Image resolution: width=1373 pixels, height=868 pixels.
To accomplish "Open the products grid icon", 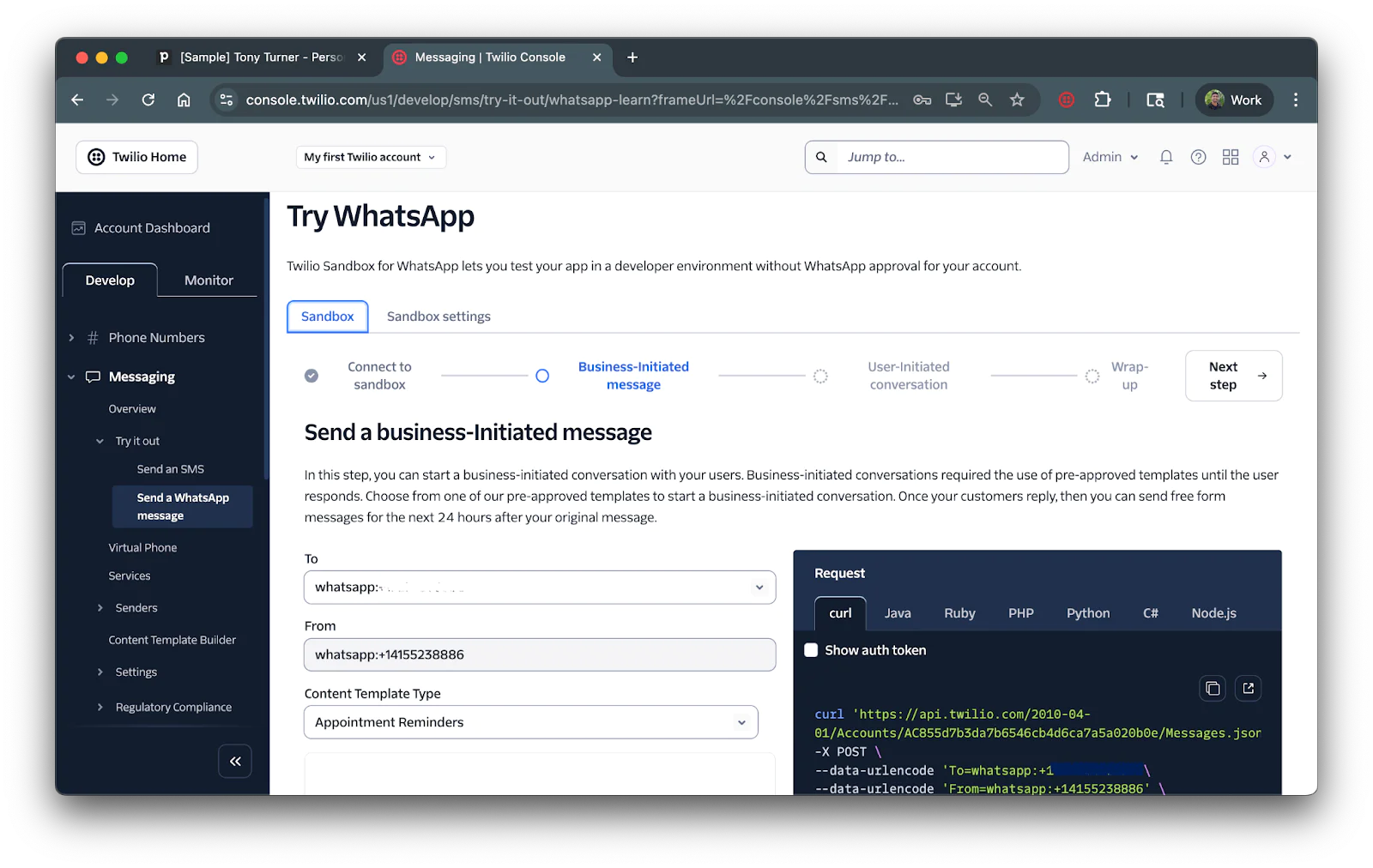I will tap(1230, 157).
